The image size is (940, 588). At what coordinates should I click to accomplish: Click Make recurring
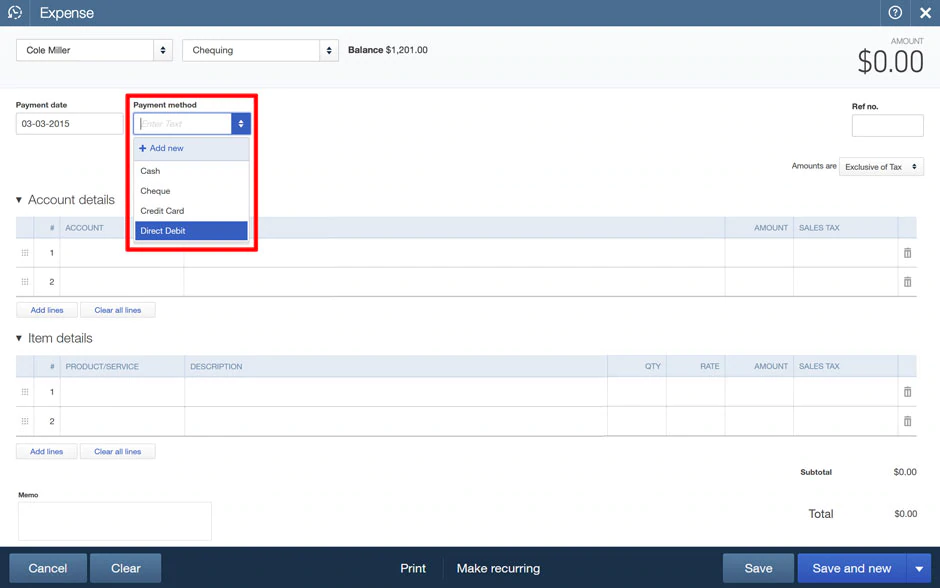[498, 568]
